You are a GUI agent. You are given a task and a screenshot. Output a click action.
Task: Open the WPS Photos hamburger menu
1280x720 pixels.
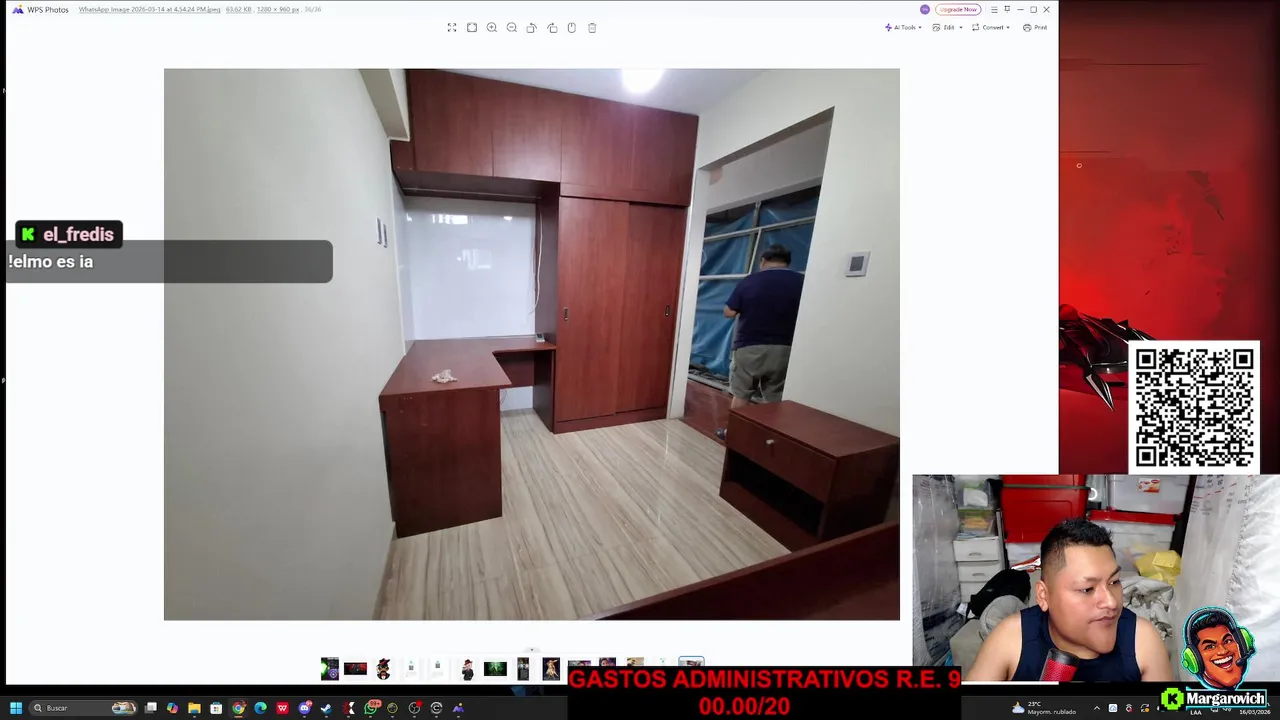pos(994,9)
